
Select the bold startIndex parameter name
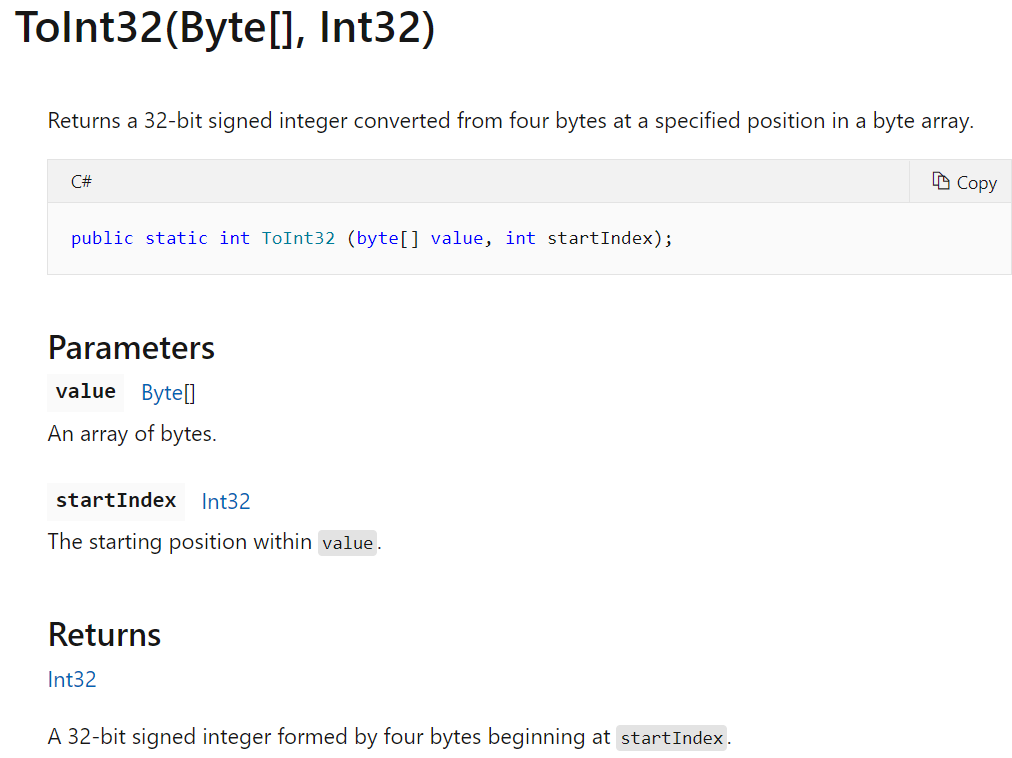pos(116,500)
